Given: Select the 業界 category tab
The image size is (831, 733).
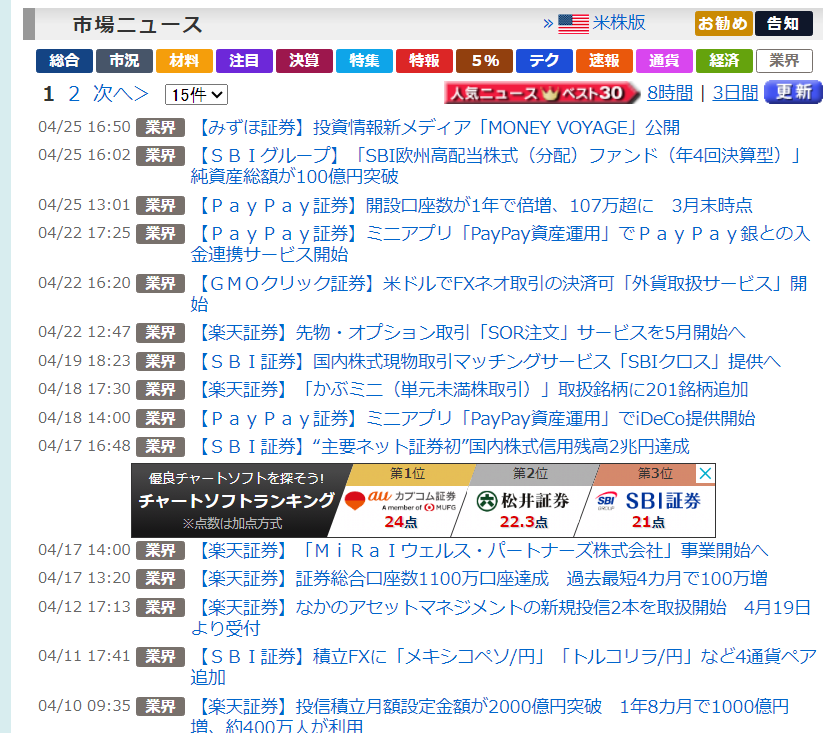Looking at the screenshot, I should [784, 61].
